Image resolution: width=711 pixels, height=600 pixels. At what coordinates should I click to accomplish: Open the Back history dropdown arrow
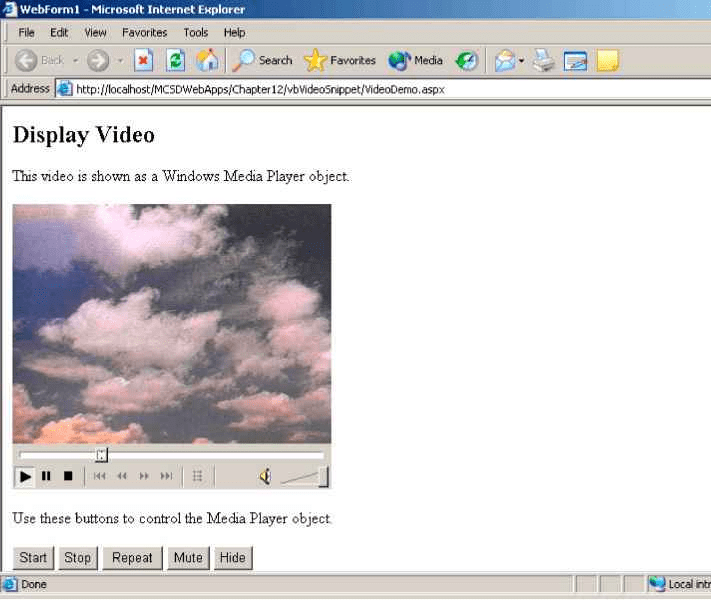point(76,60)
